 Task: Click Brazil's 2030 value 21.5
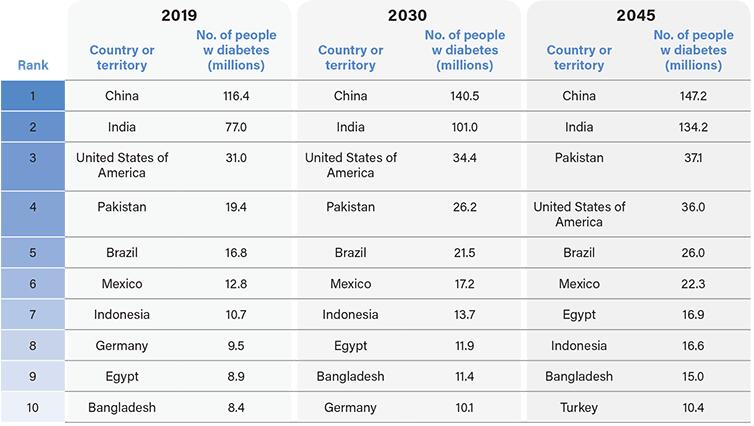coord(465,253)
